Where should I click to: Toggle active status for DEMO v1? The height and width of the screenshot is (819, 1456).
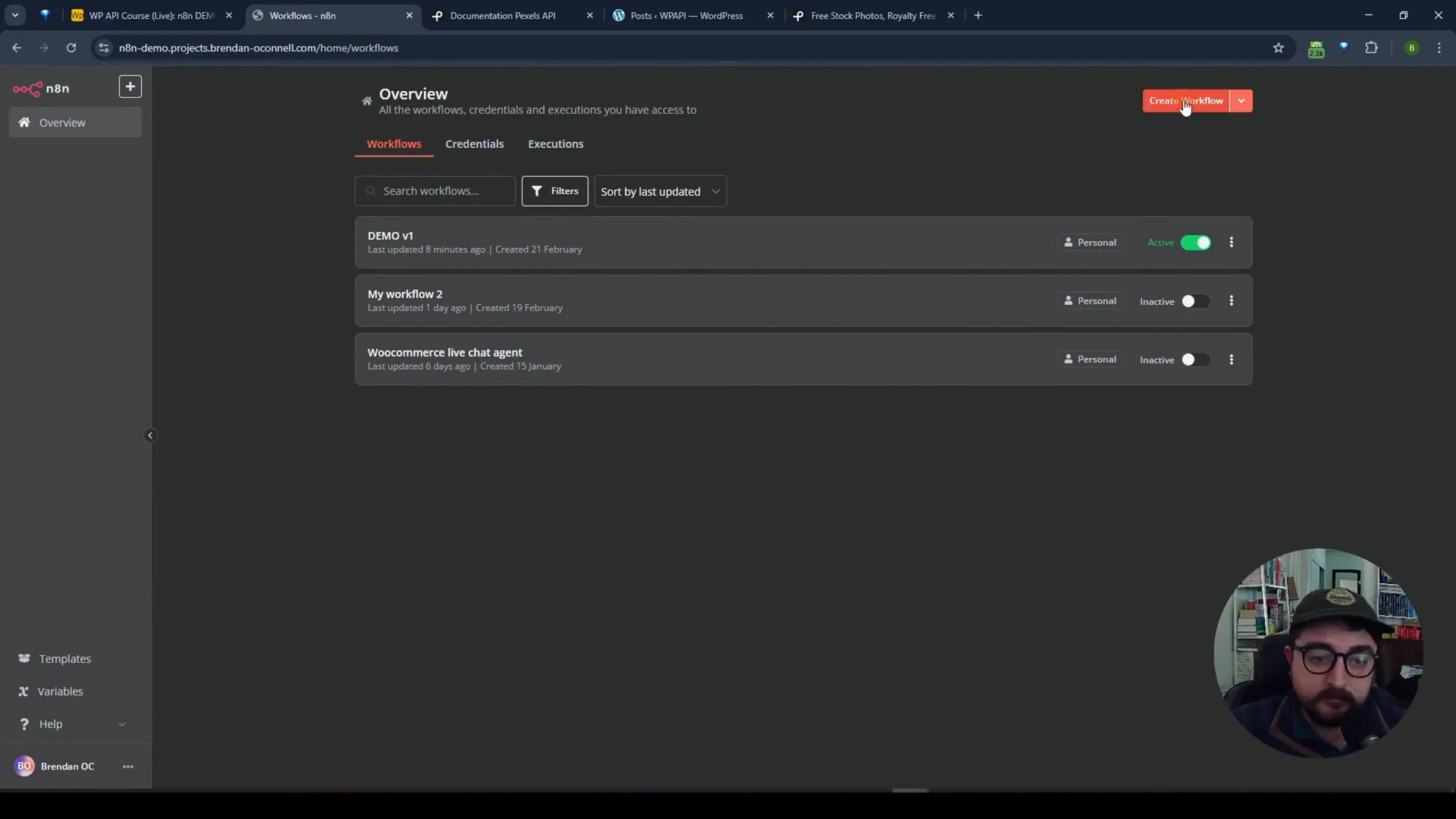(1197, 242)
